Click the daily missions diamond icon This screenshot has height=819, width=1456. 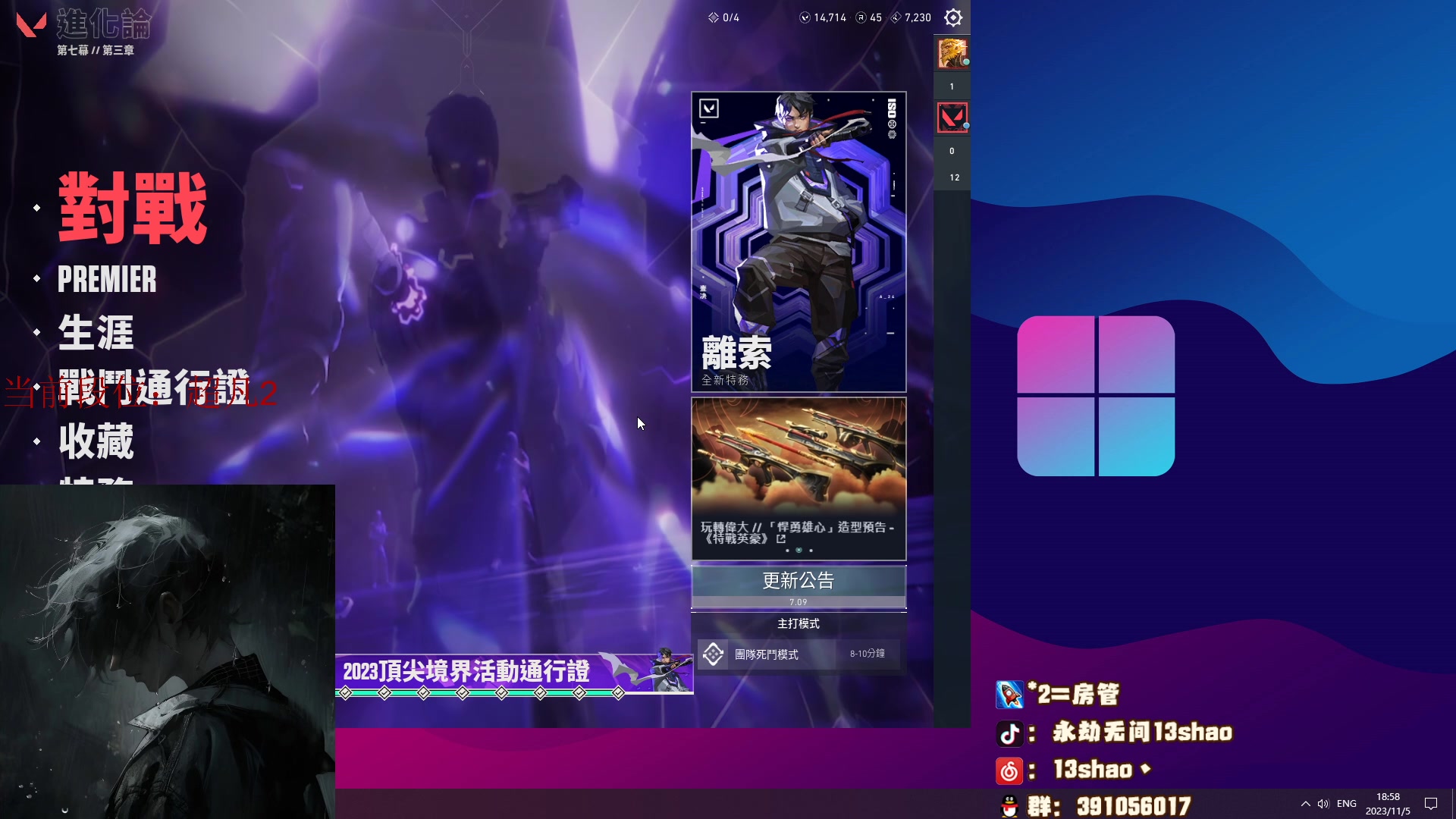tap(713, 17)
